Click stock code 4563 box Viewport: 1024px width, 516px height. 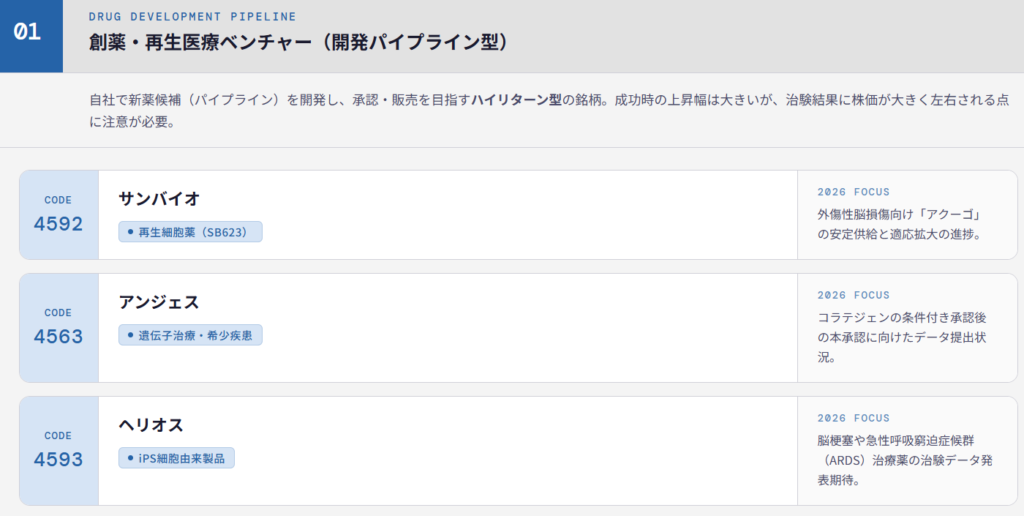(58, 328)
